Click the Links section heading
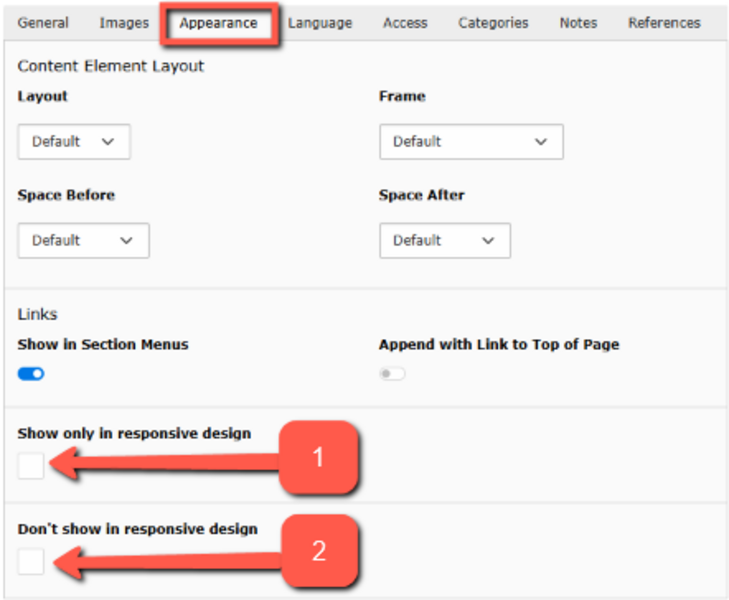 point(38,314)
